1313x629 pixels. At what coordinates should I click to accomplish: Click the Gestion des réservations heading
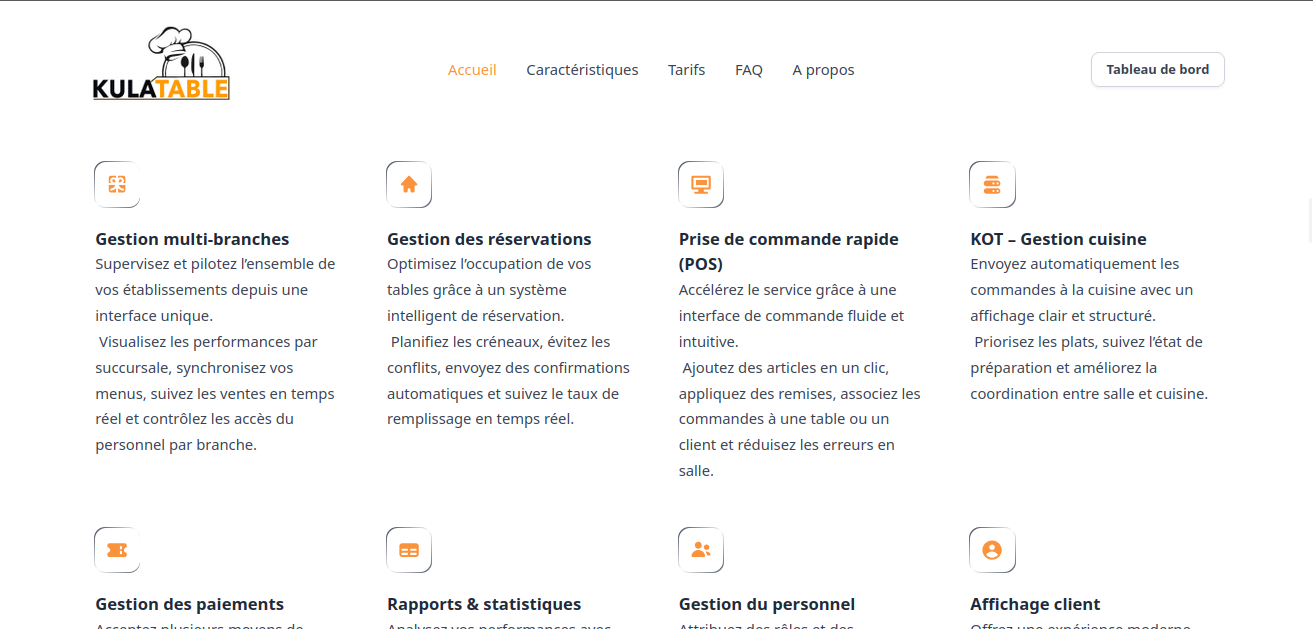tap(489, 239)
